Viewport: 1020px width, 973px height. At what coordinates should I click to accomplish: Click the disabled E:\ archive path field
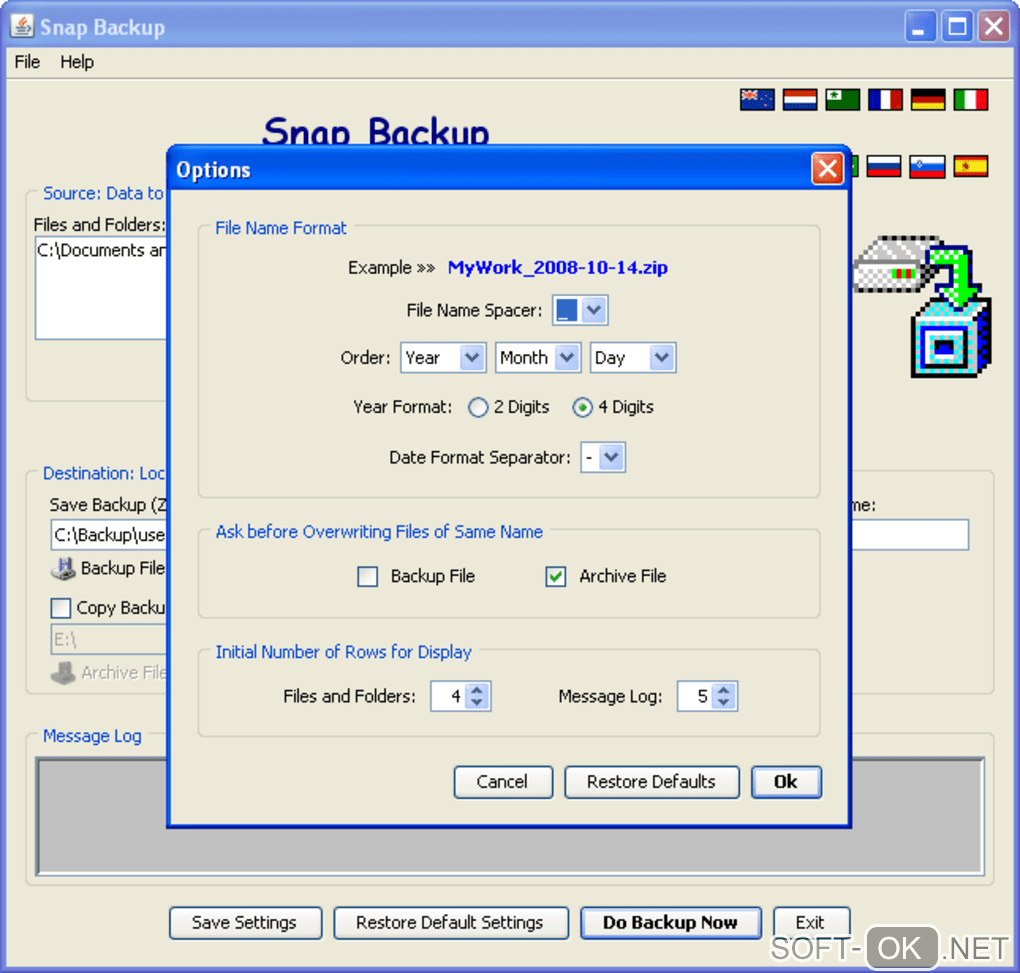pos(109,639)
